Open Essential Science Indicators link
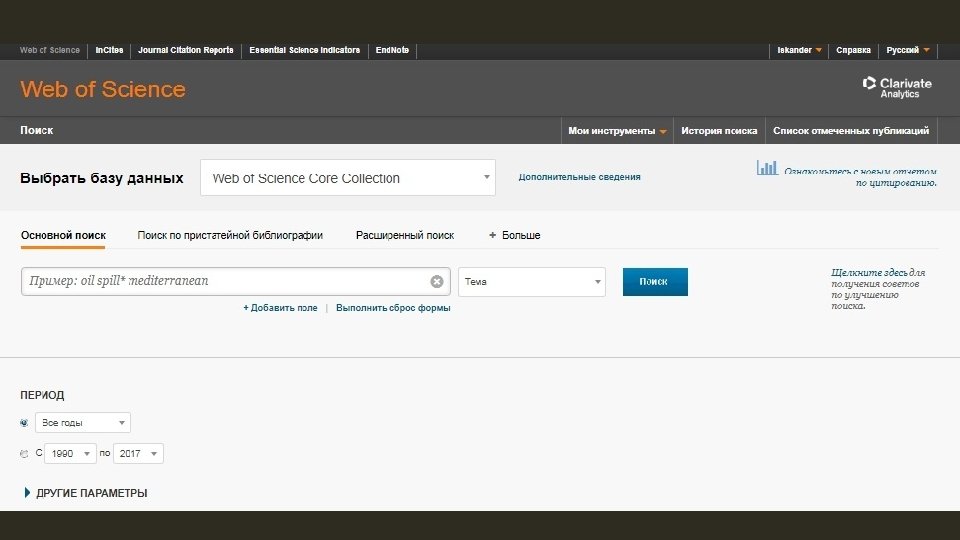The height and width of the screenshot is (540, 960). click(304, 50)
